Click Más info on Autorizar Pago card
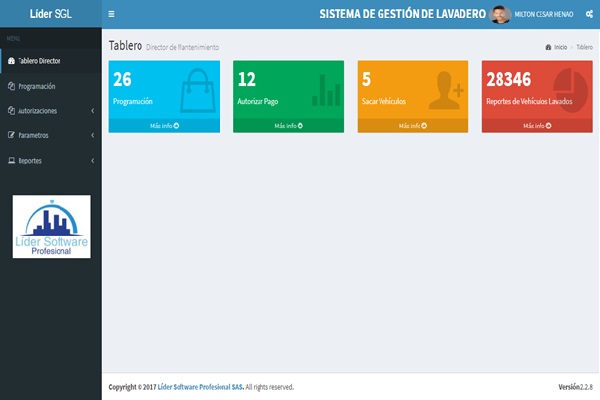This screenshot has width=600, height=400. 288,126
